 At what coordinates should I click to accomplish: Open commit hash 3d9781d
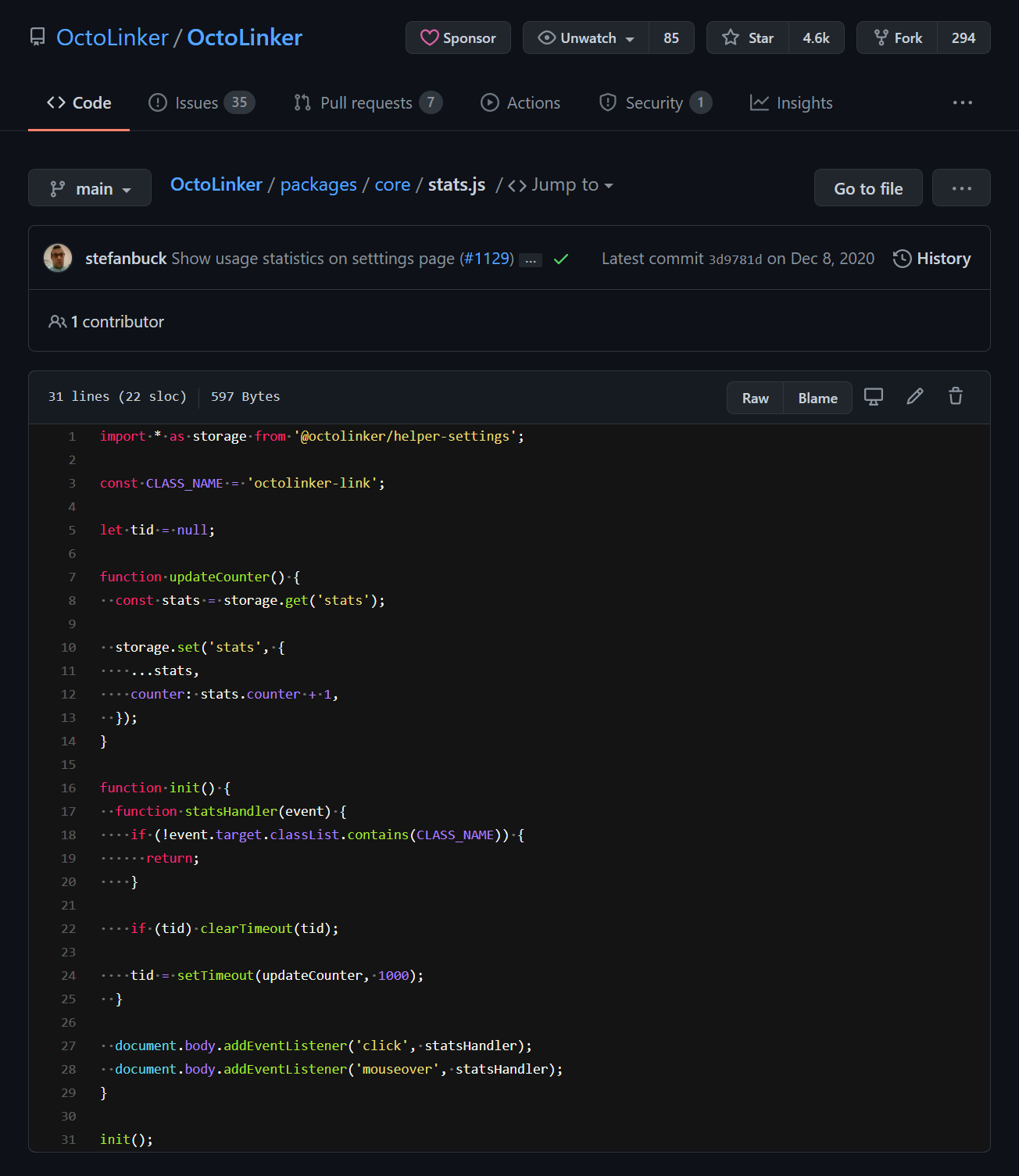(x=735, y=259)
